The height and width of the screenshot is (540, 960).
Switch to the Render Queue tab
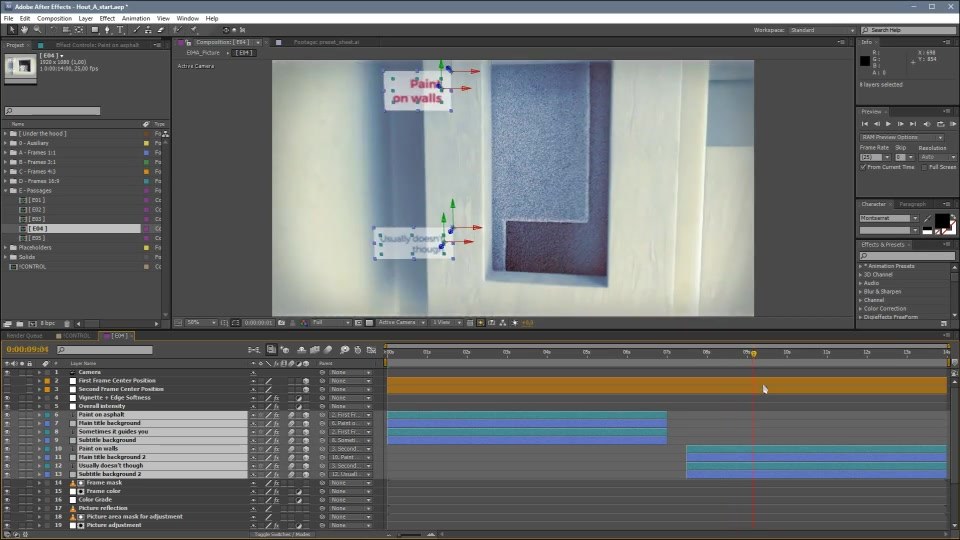coord(24,336)
